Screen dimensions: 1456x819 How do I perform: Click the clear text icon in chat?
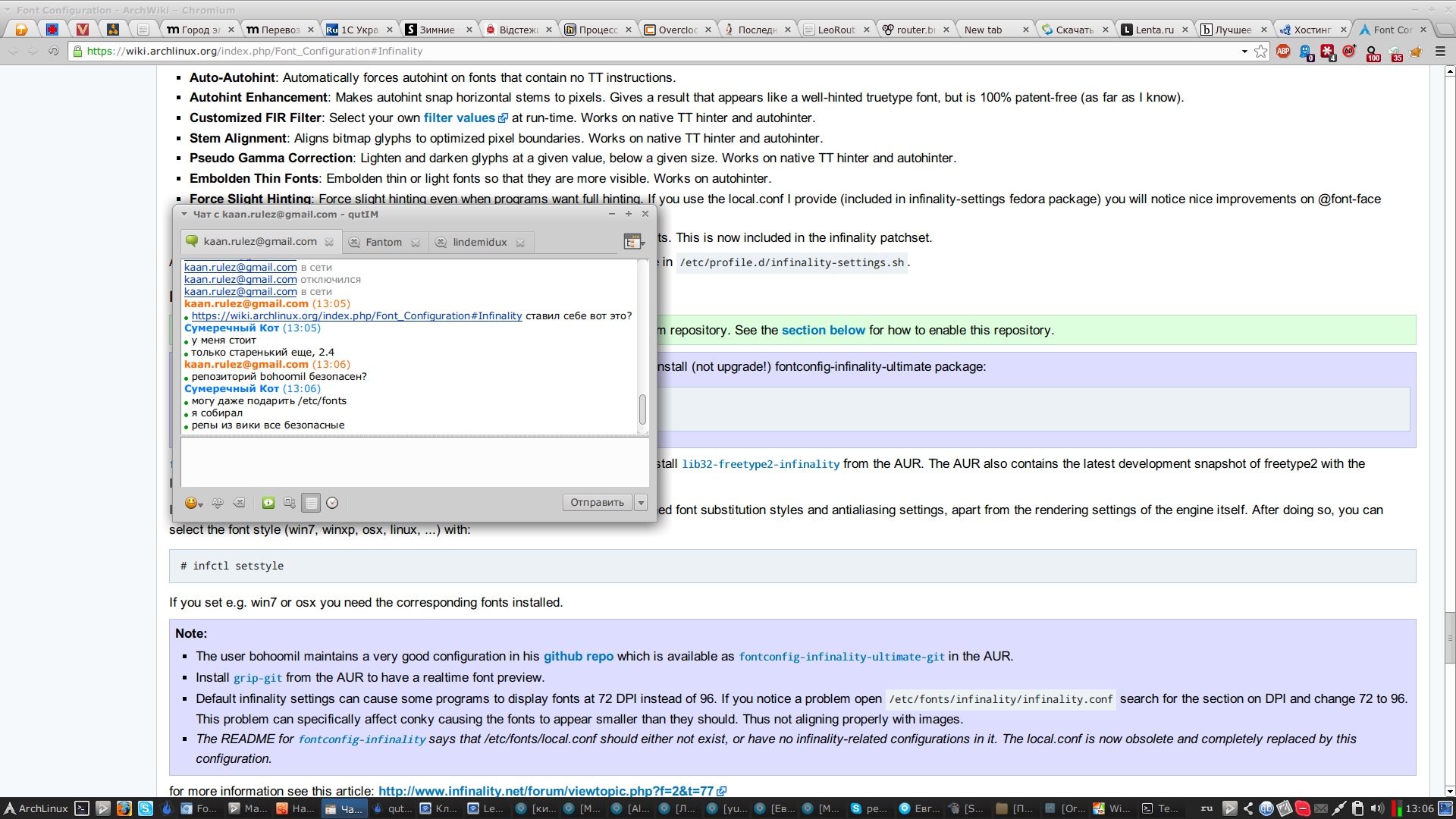point(239,503)
